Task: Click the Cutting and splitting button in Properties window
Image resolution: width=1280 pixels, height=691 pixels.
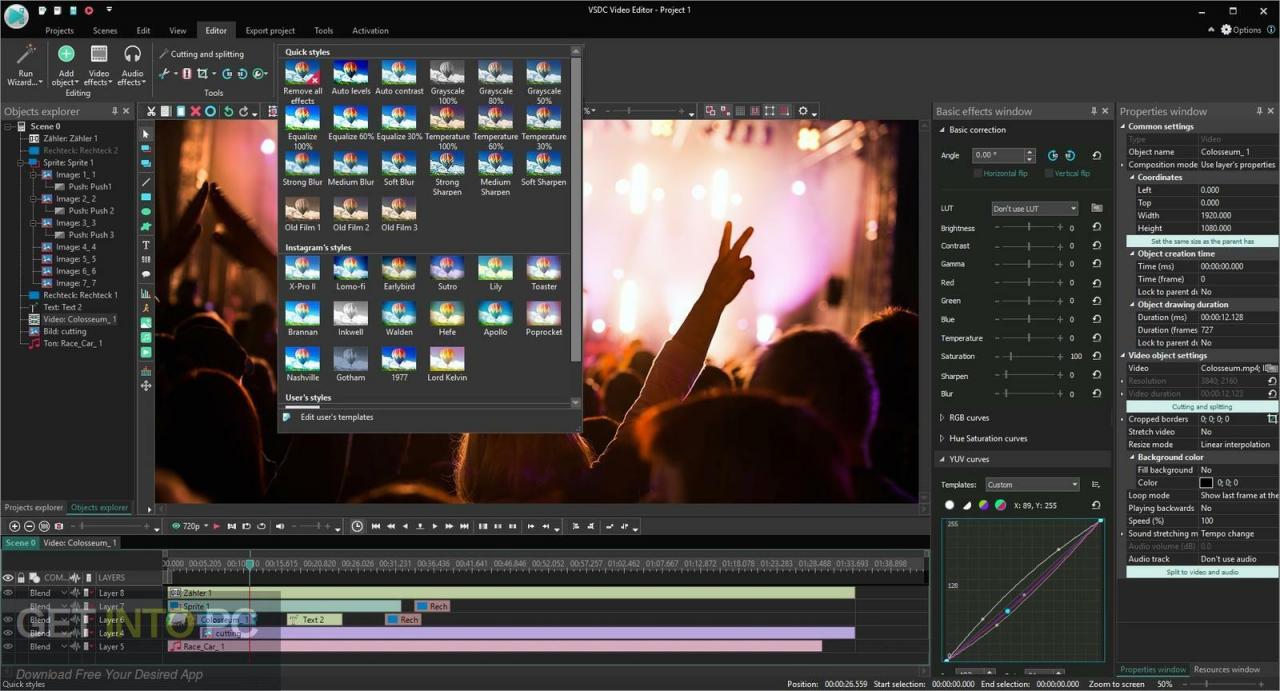Action: click(x=1203, y=406)
